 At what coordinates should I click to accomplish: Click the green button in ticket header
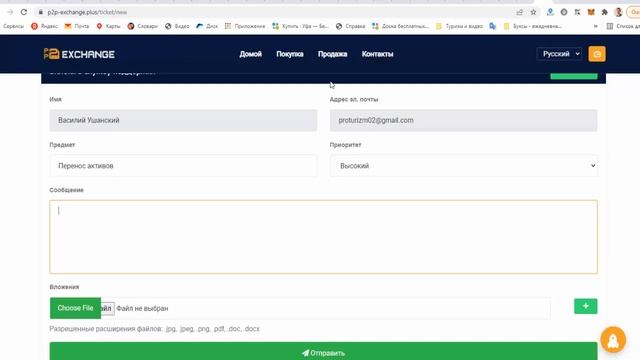[574, 76]
